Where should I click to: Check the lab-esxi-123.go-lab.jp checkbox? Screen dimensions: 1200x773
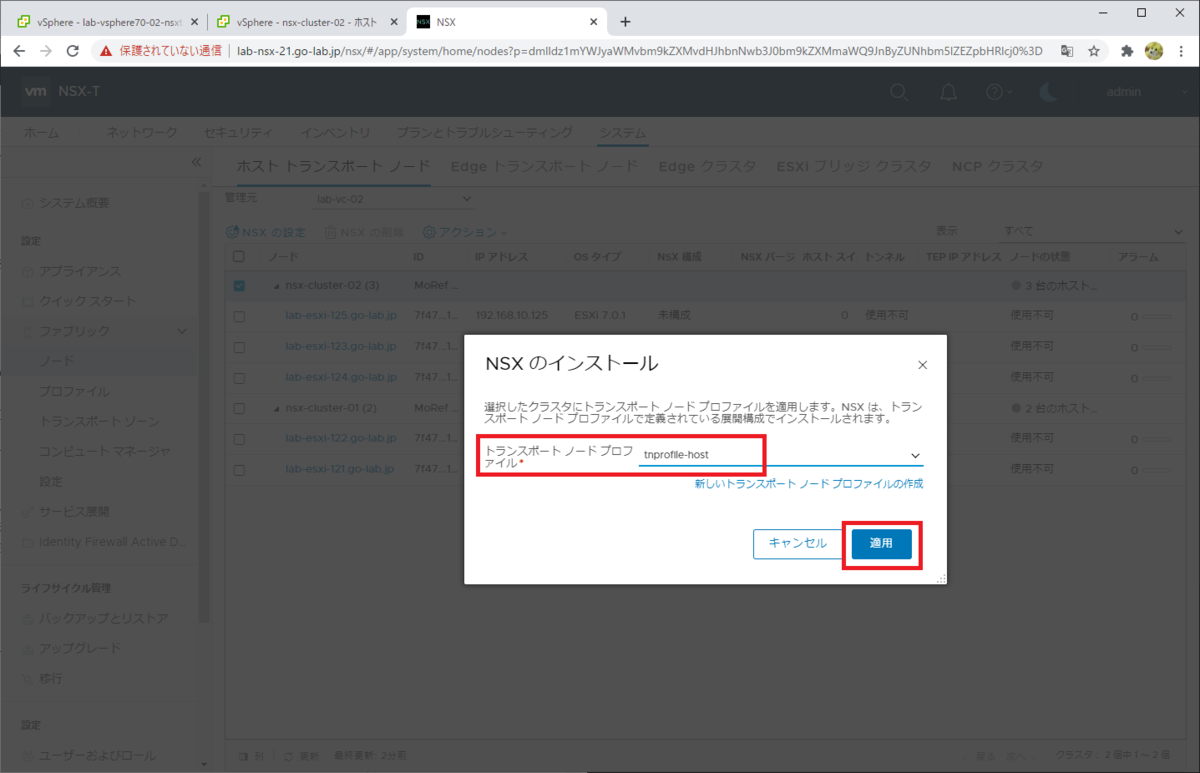coord(239,347)
